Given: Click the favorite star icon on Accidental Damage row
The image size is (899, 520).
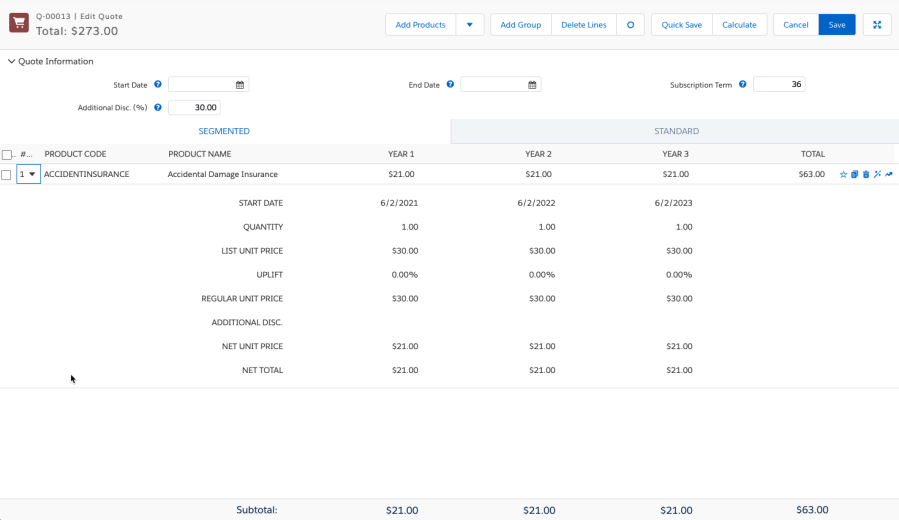Looking at the screenshot, I should click(843, 174).
